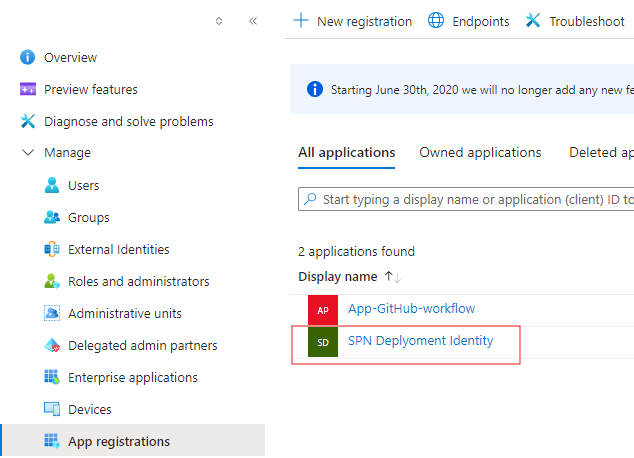Click the External Identities icon

coord(52,250)
